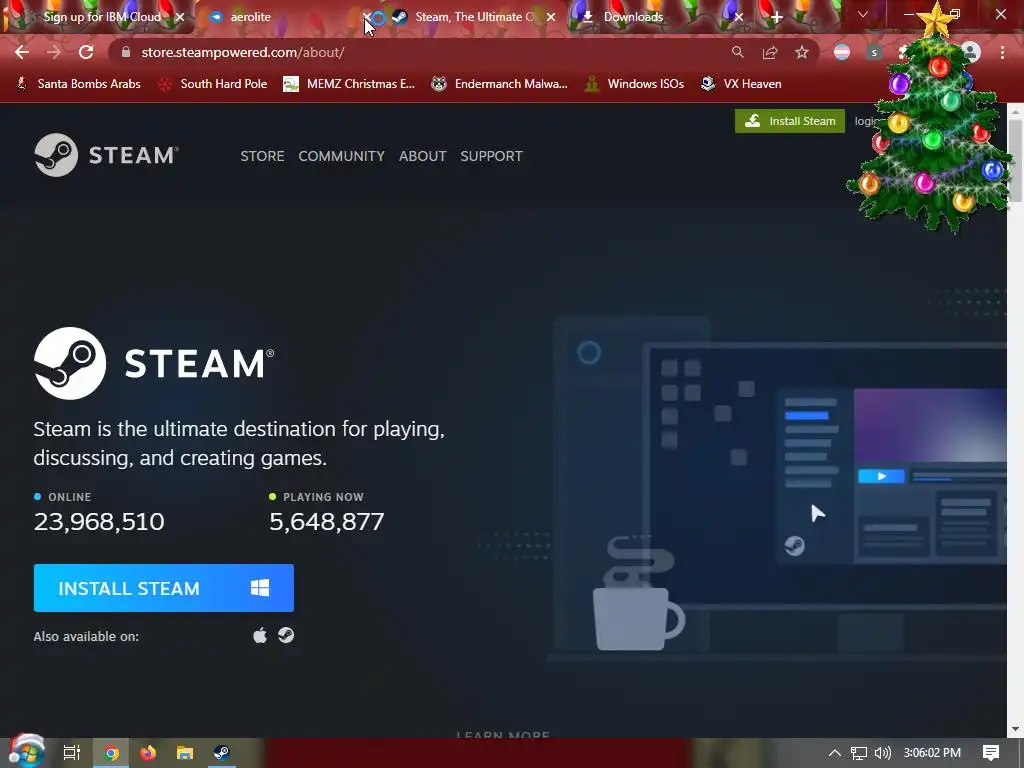This screenshot has height=768, width=1024.
Task: Close the Downloads tab
Action: tap(739, 17)
